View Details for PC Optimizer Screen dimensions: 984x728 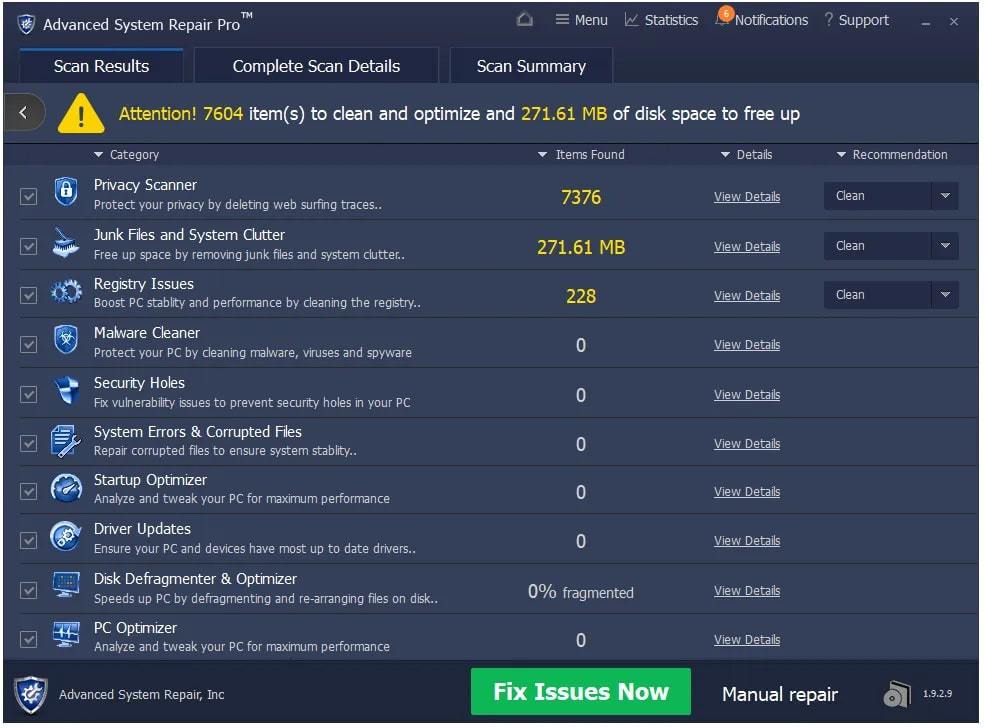(747, 640)
